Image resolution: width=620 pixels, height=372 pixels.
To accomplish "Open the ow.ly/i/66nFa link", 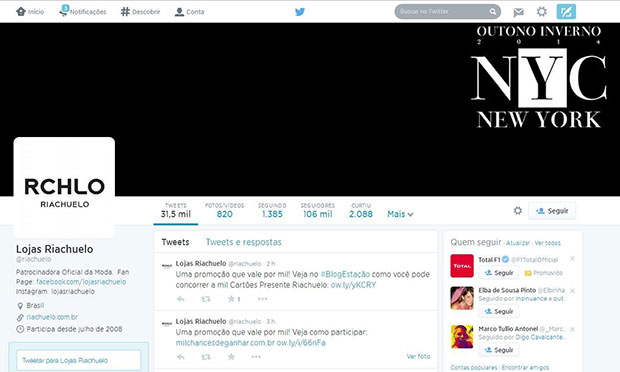I will point(301,343).
